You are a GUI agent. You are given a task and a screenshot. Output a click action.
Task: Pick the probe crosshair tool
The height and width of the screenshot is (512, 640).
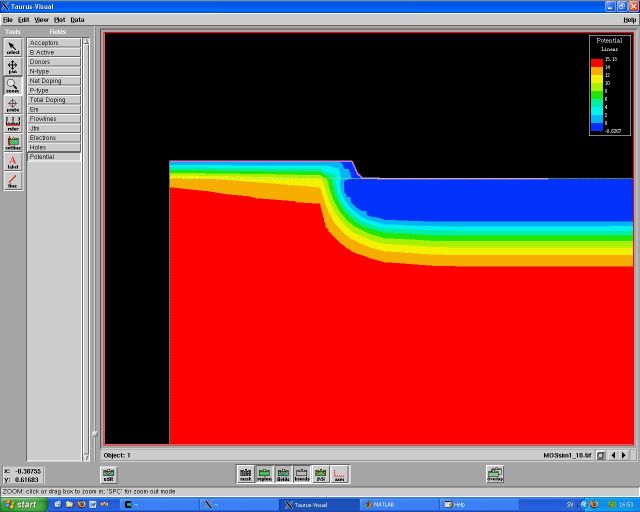13,105
